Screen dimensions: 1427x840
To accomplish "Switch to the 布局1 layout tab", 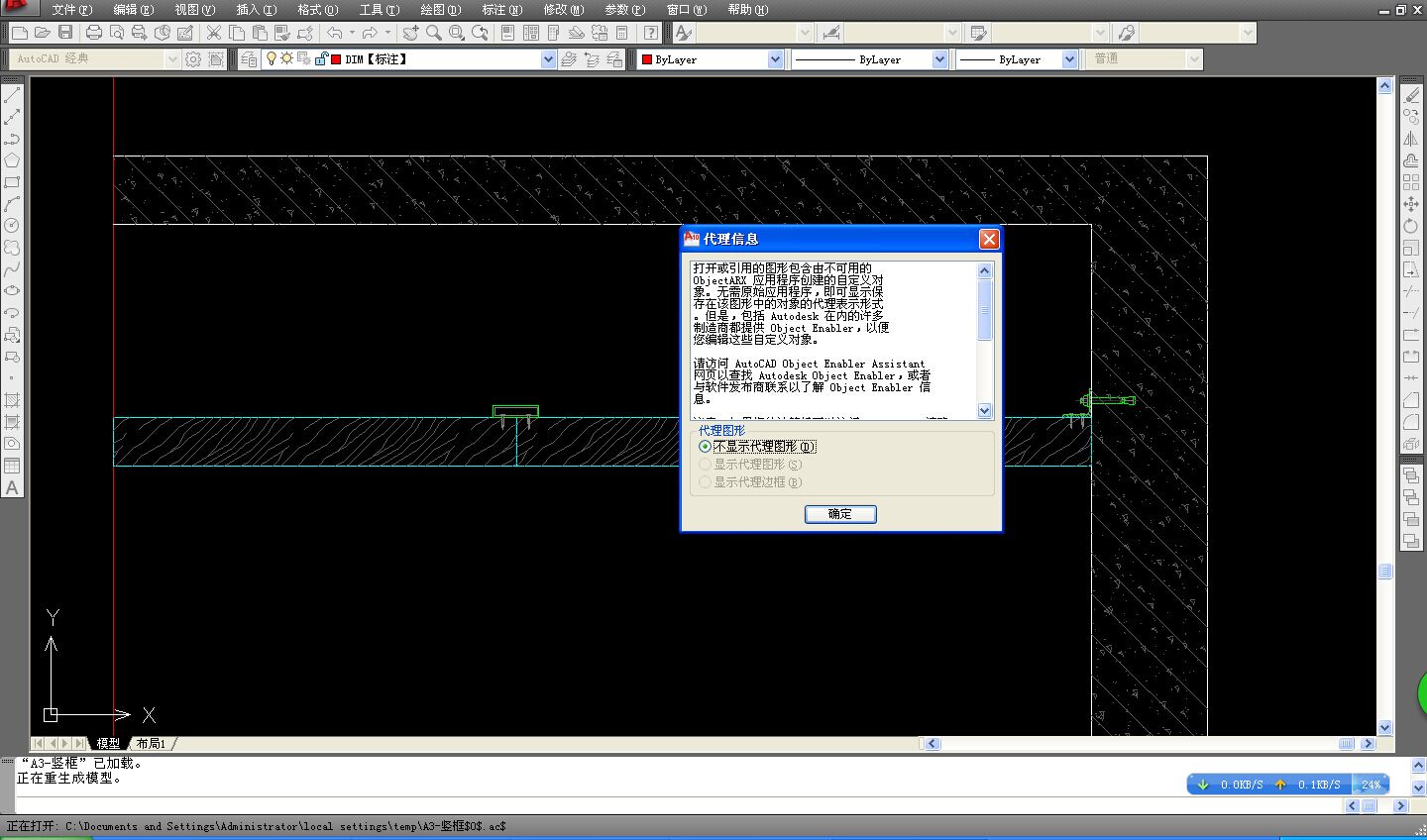I will click(151, 743).
